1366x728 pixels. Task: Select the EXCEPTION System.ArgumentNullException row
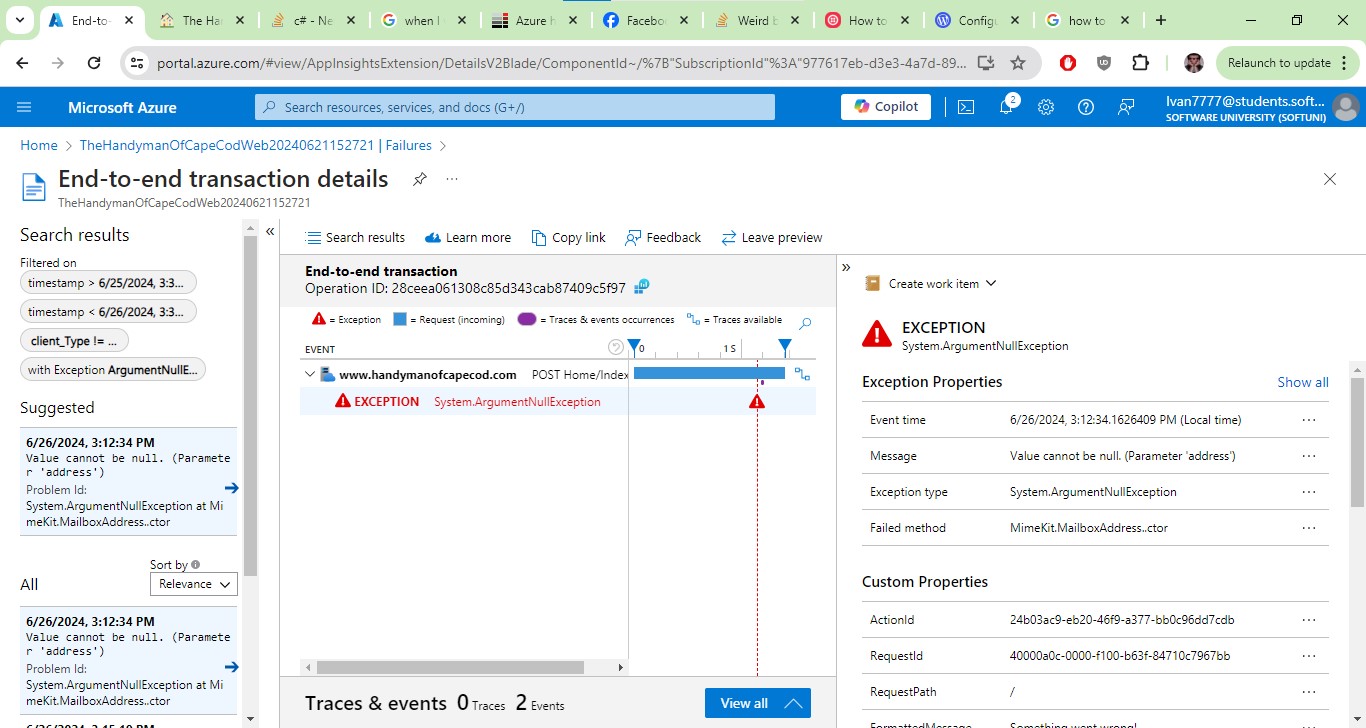pos(558,402)
